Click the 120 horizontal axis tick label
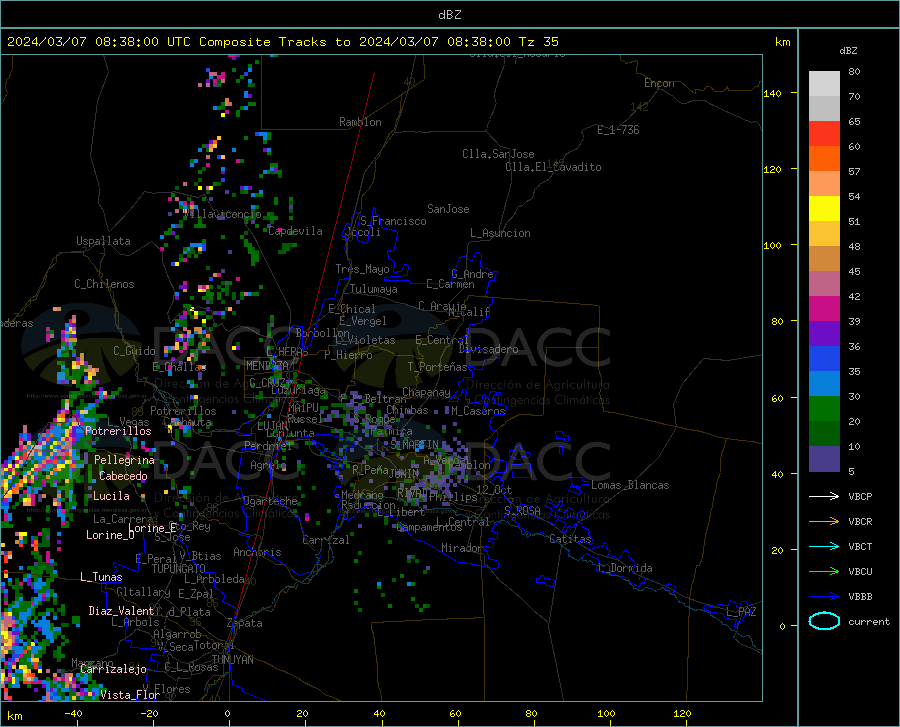Screen dimensions: 900x727 tap(682, 714)
